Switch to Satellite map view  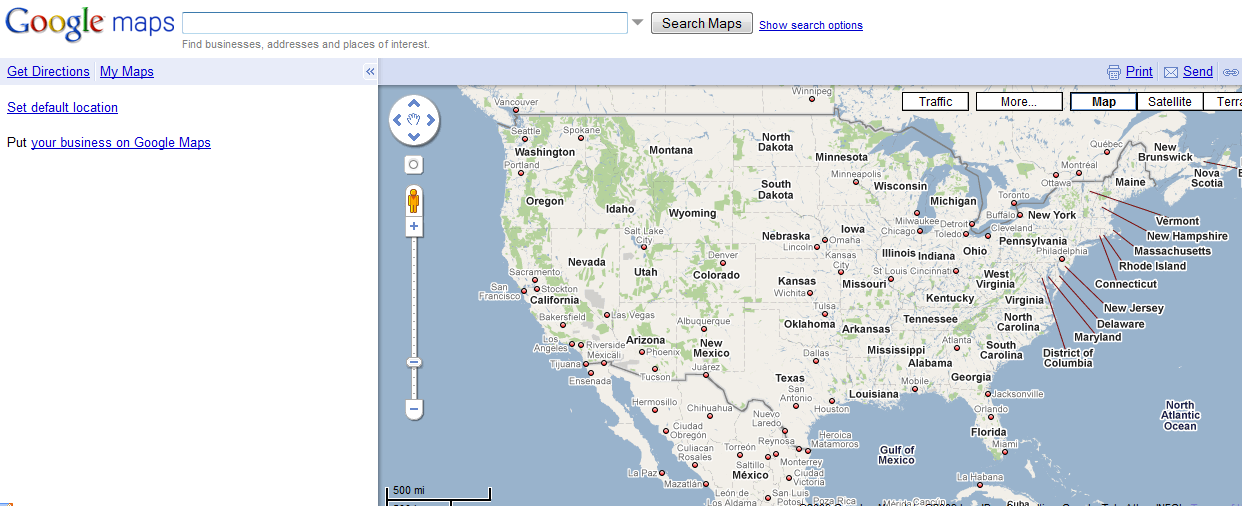point(1169,102)
